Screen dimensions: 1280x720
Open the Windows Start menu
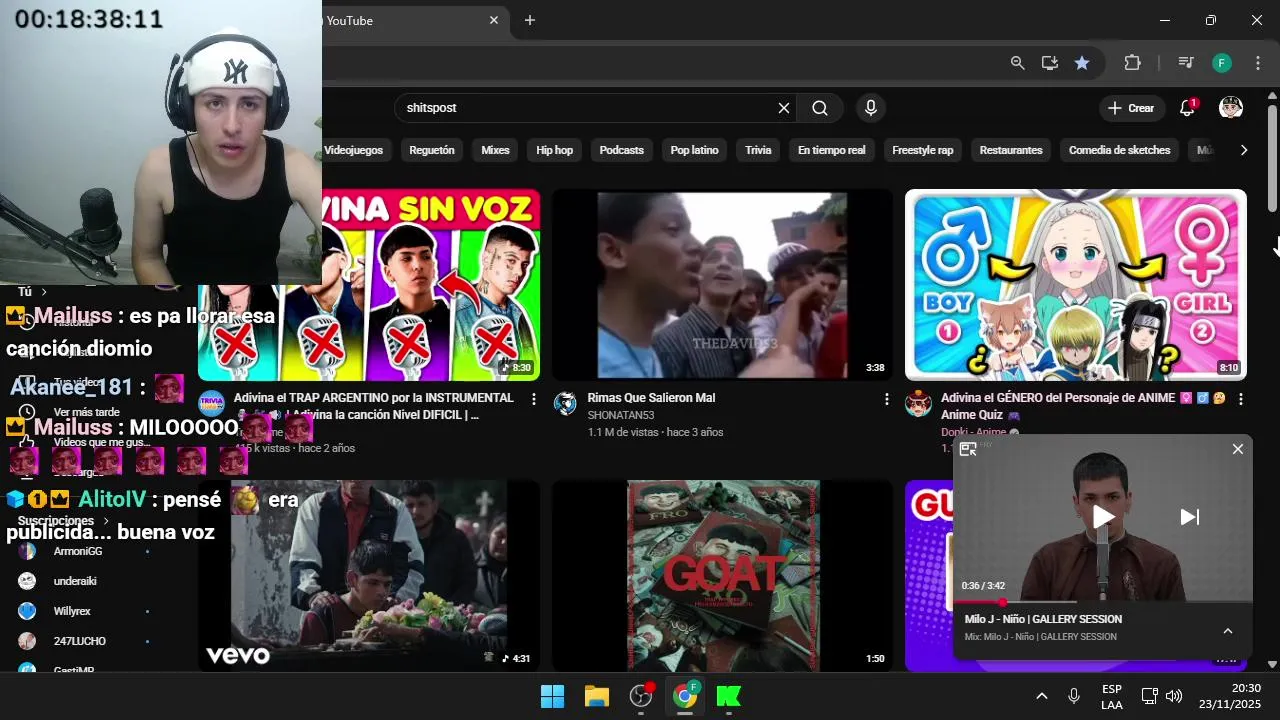point(552,696)
